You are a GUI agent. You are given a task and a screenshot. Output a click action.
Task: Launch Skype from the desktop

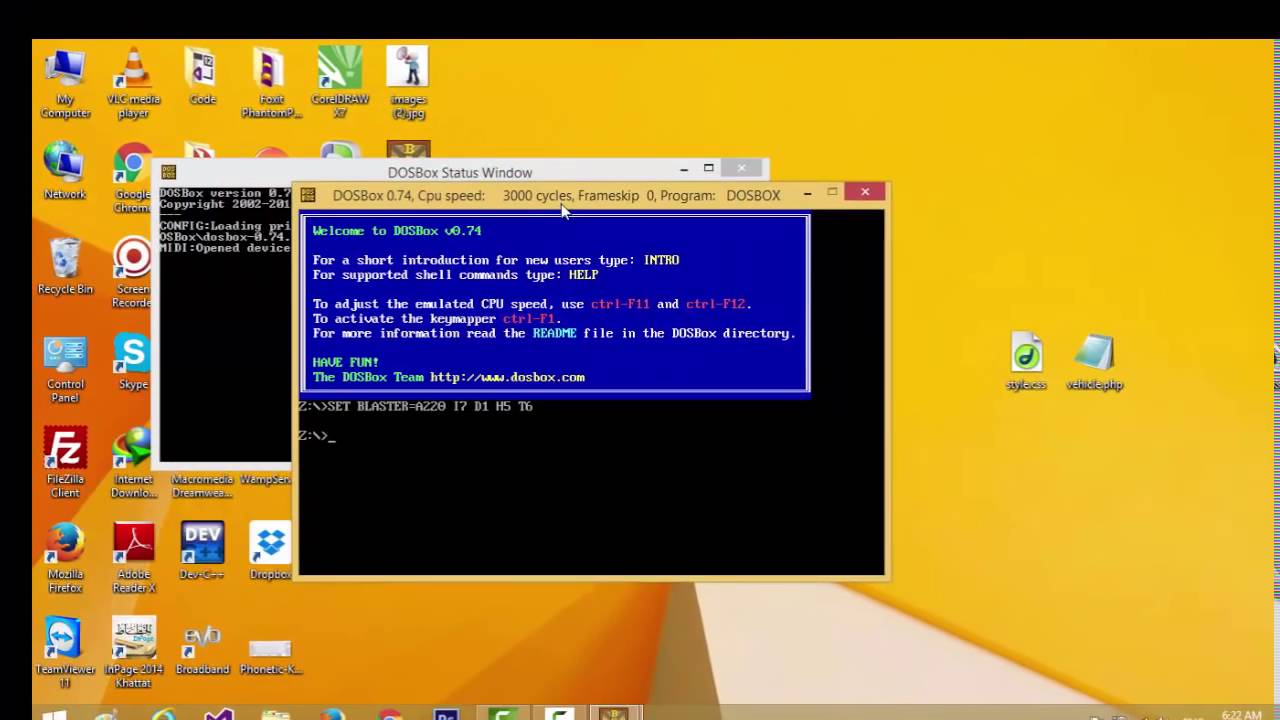tap(133, 361)
